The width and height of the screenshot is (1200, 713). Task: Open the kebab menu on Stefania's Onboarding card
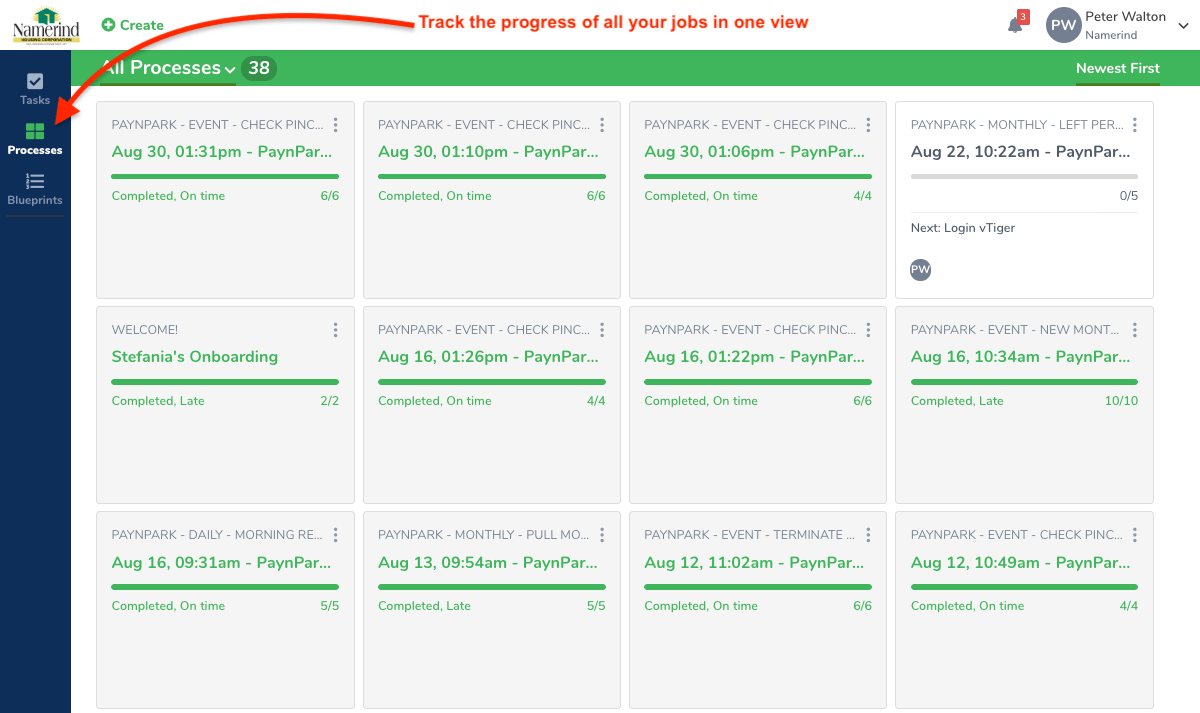tap(335, 329)
